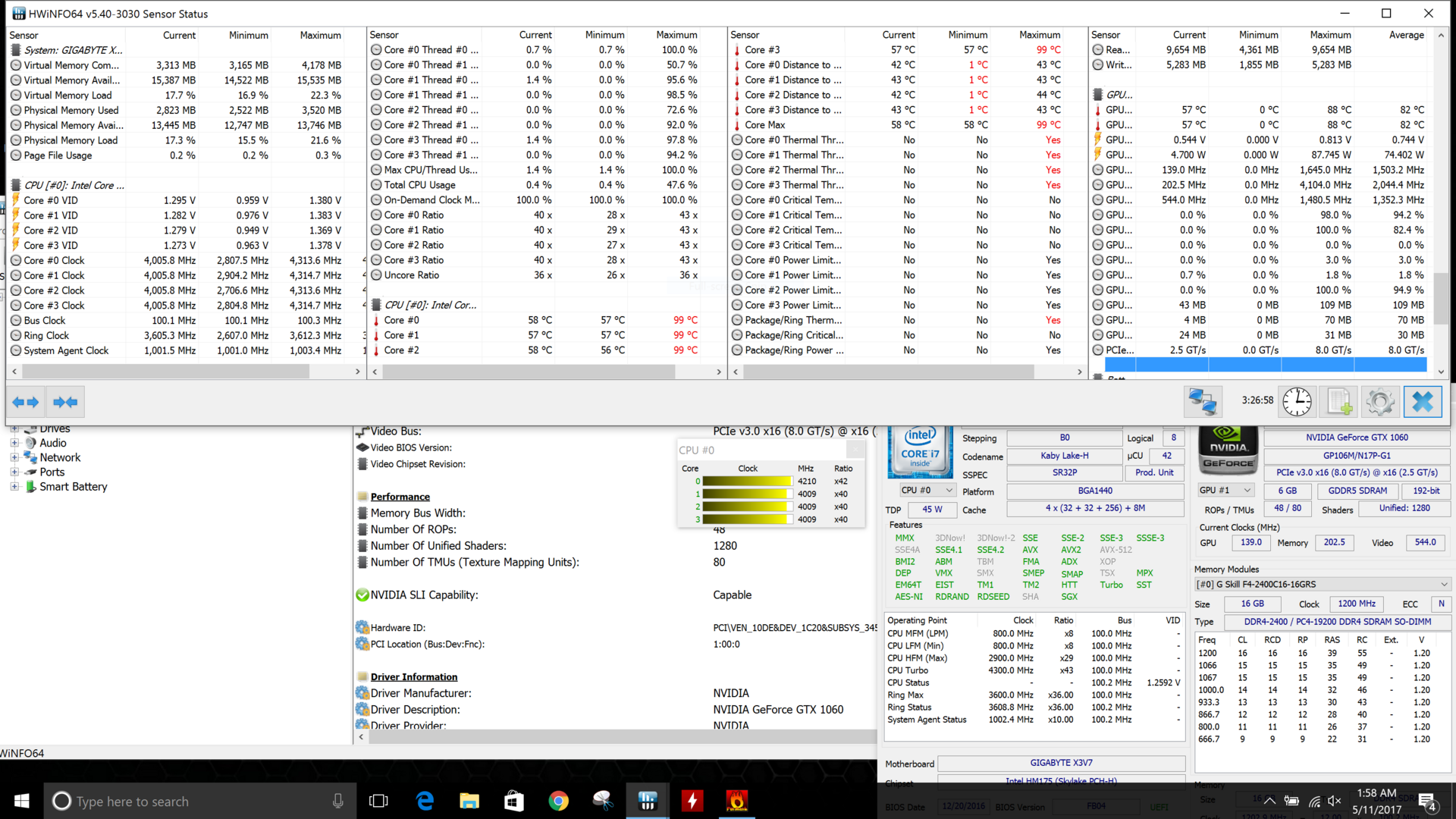This screenshot has height=819, width=1456.
Task: Click the clock reset timer icon
Action: click(x=1297, y=402)
